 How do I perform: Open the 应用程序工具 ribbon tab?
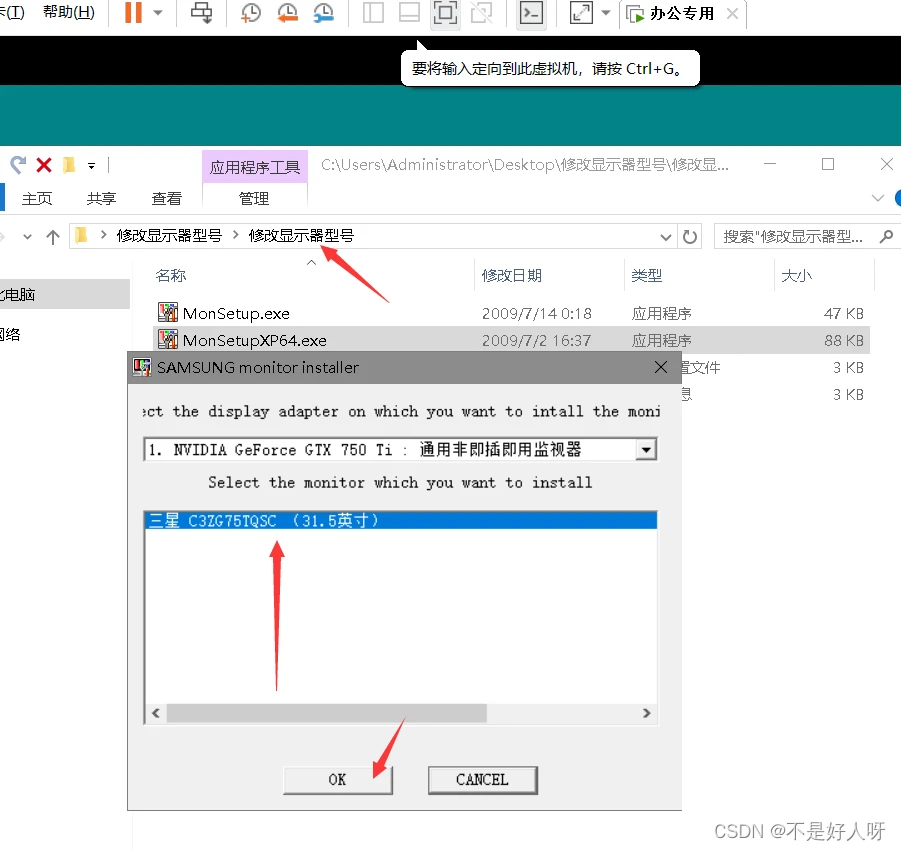pyautogui.click(x=255, y=167)
